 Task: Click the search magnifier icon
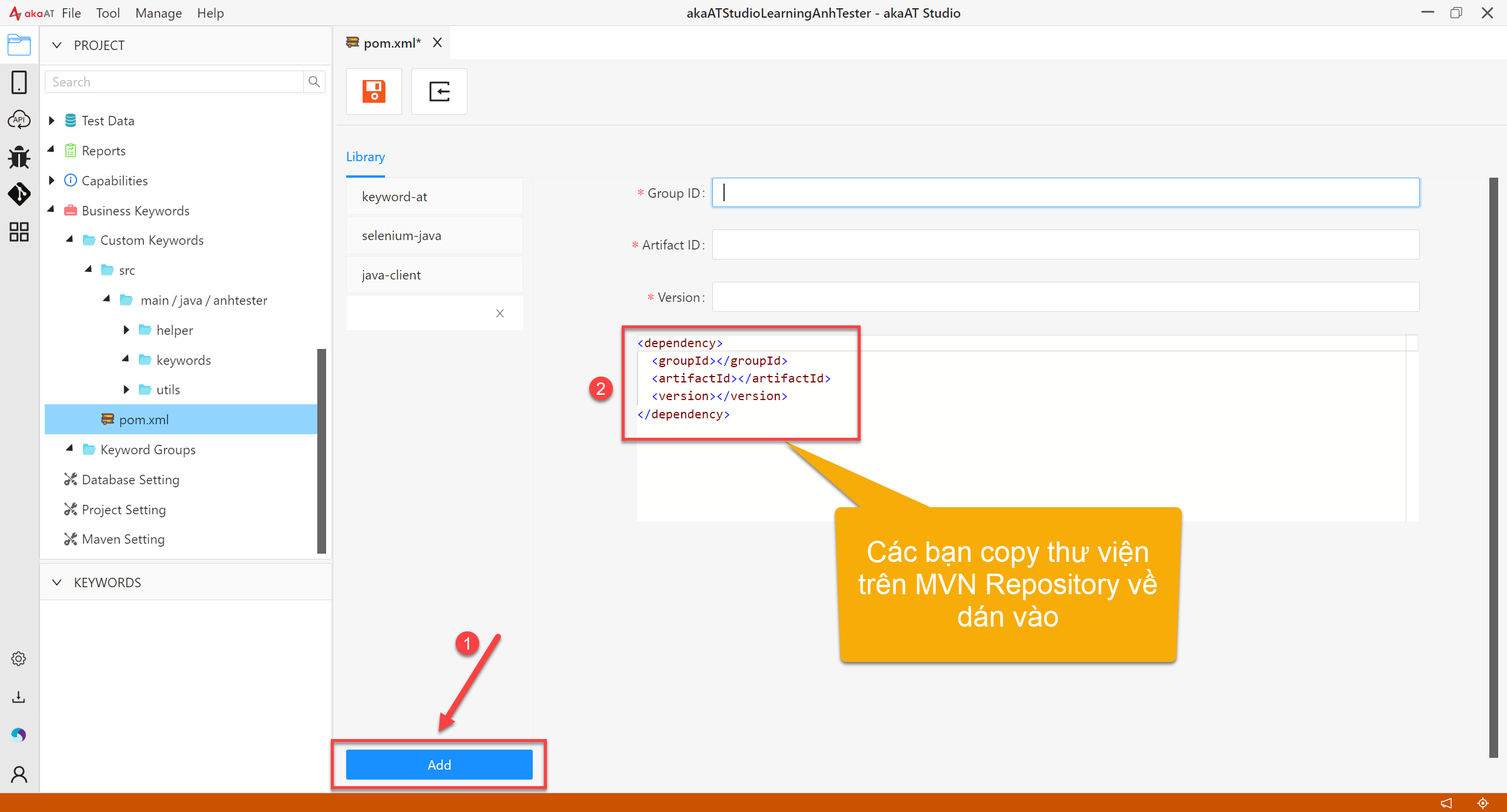click(x=314, y=82)
